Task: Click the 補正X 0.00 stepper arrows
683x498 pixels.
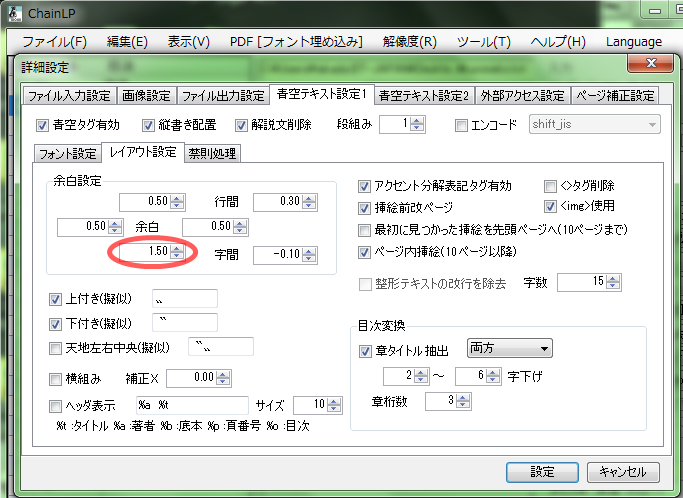Action: pos(223,378)
